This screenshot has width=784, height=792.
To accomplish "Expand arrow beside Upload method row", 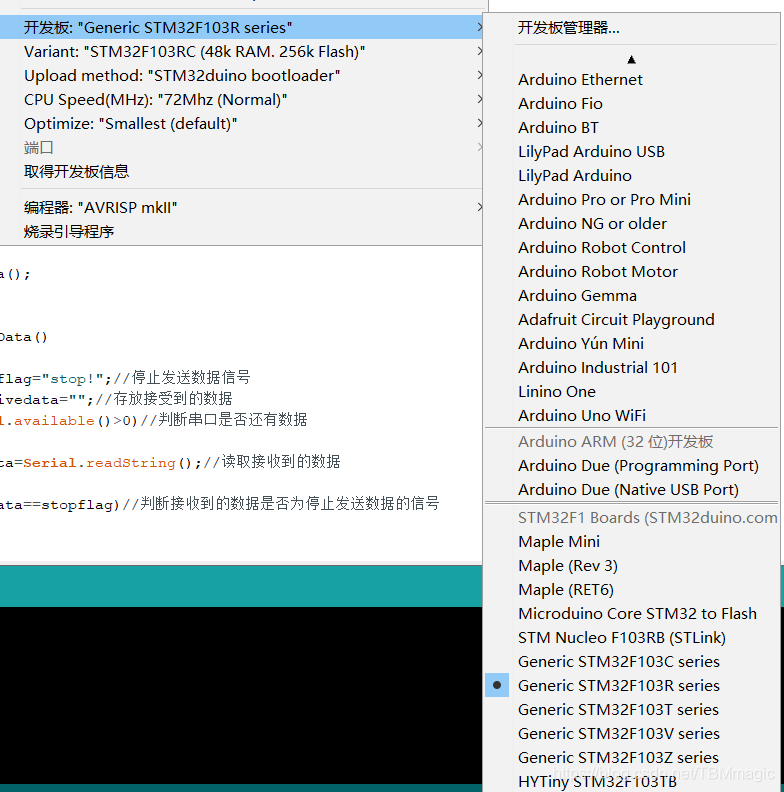I will point(479,75).
